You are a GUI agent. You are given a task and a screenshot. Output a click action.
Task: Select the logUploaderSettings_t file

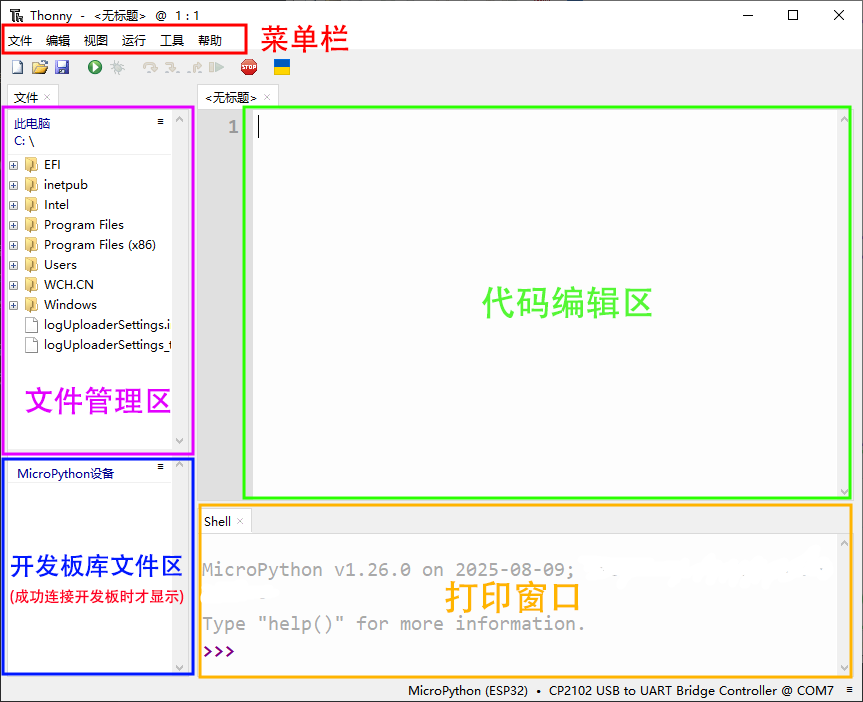pyautogui.click(x=107, y=345)
